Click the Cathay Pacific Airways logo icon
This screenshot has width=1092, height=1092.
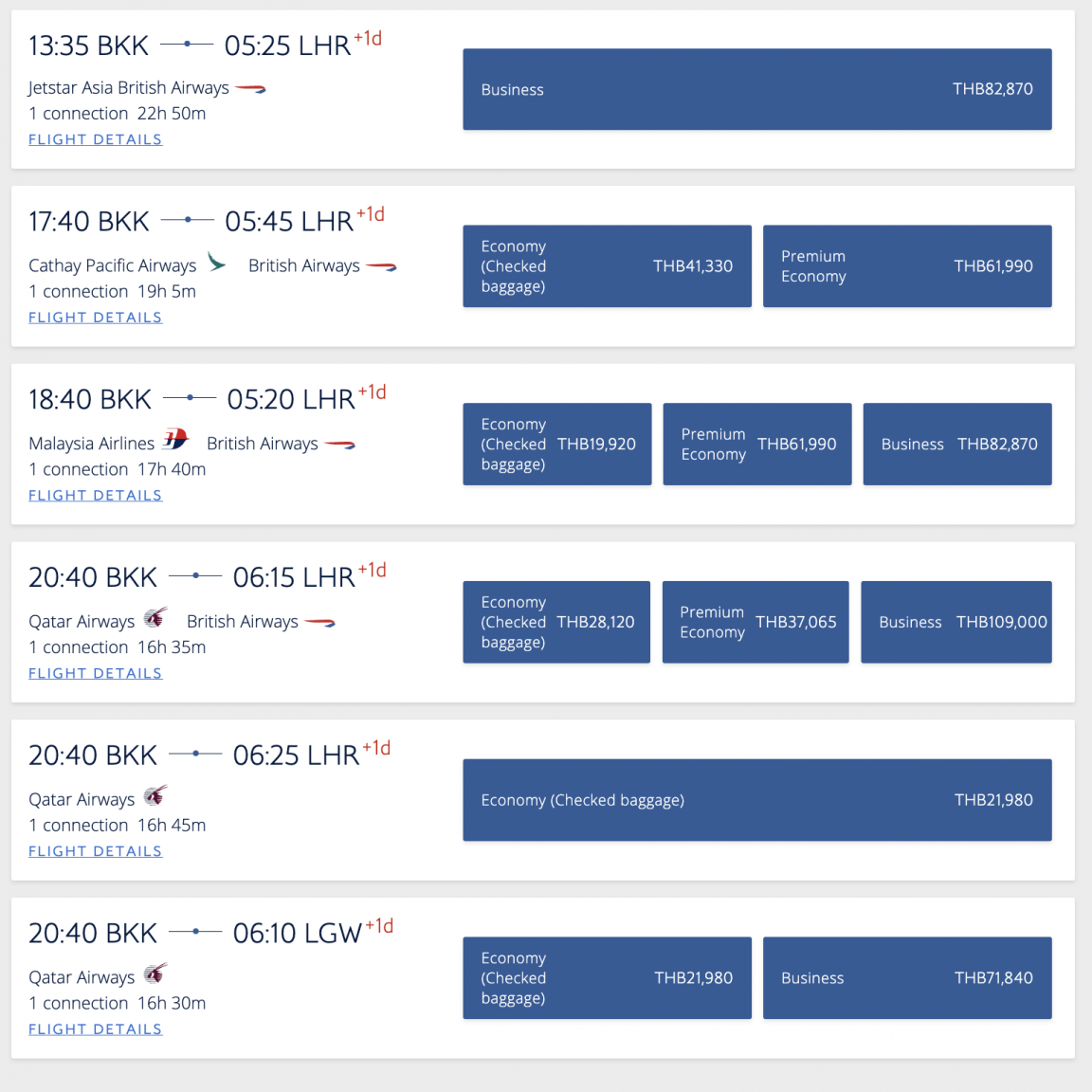[216, 263]
